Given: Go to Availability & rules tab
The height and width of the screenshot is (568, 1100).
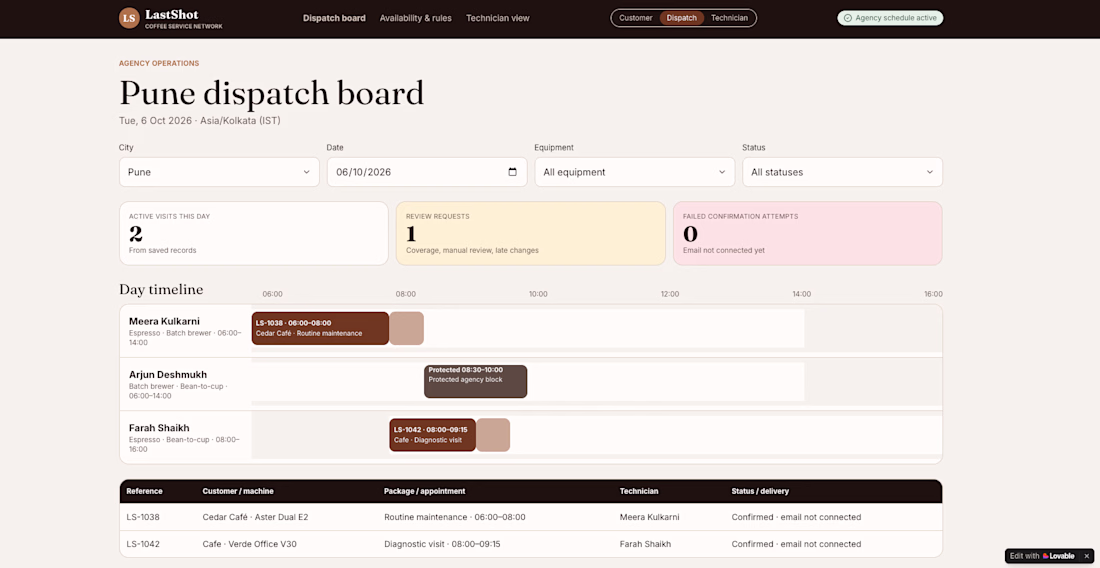Looking at the screenshot, I should 415,18.
